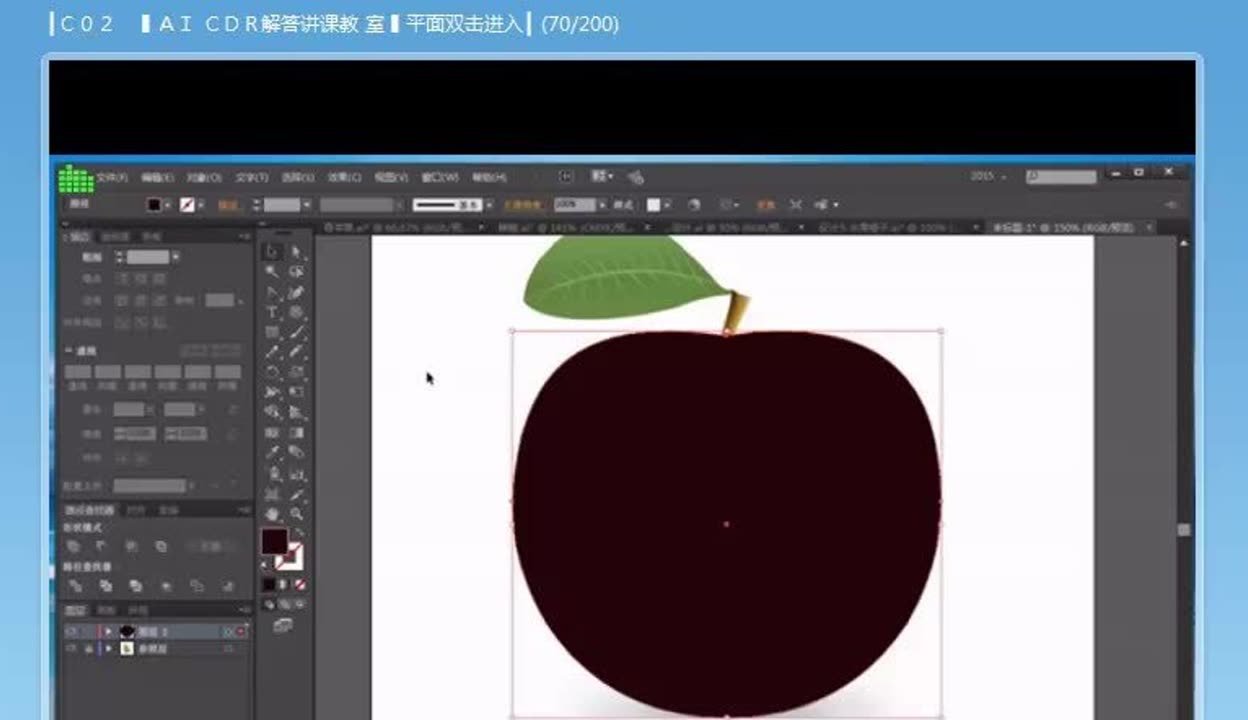Click the Minus Front shape mode icon
The width and height of the screenshot is (1248, 720).
tap(103, 546)
